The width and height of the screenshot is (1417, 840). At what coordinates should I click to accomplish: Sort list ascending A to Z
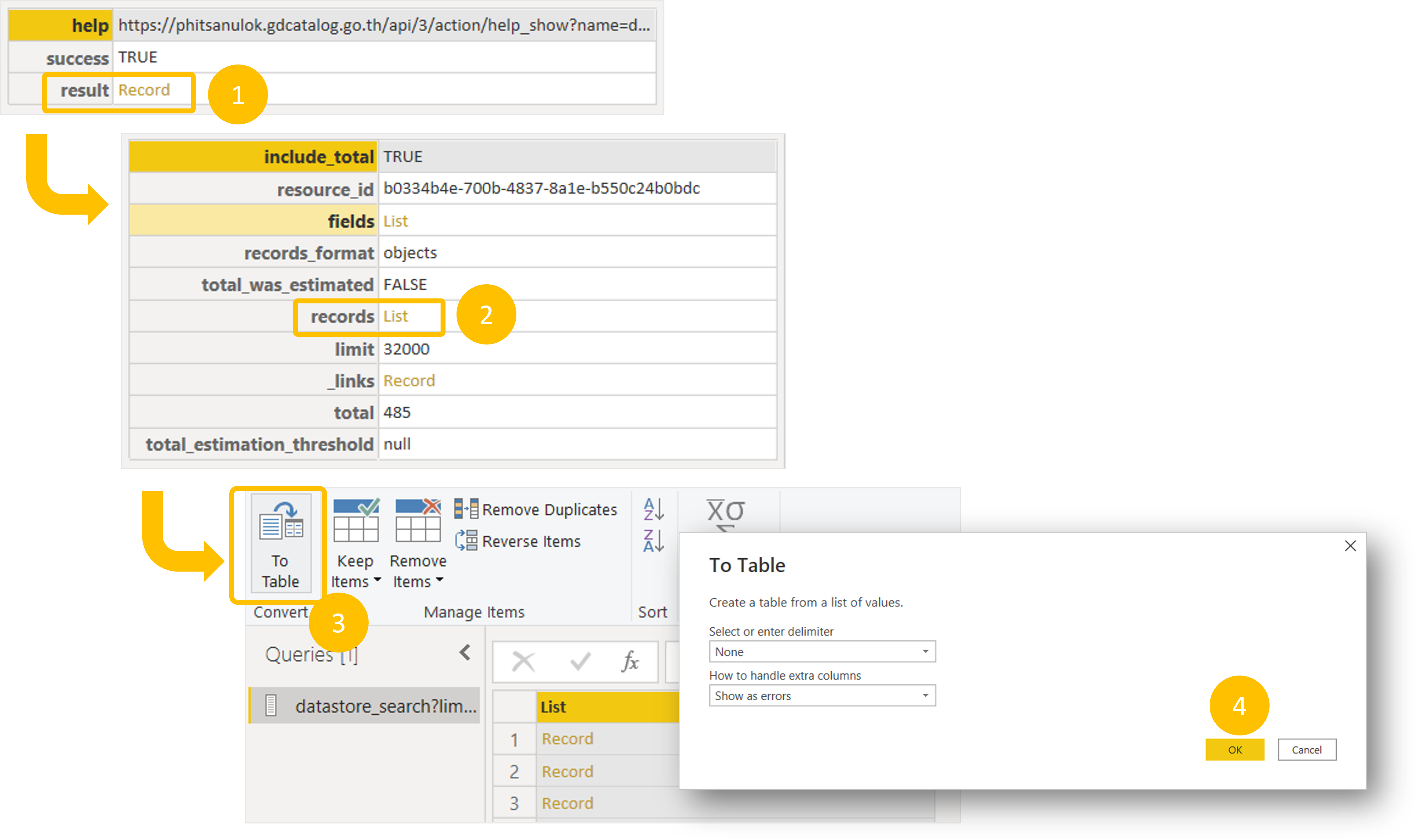coord(653,509)
